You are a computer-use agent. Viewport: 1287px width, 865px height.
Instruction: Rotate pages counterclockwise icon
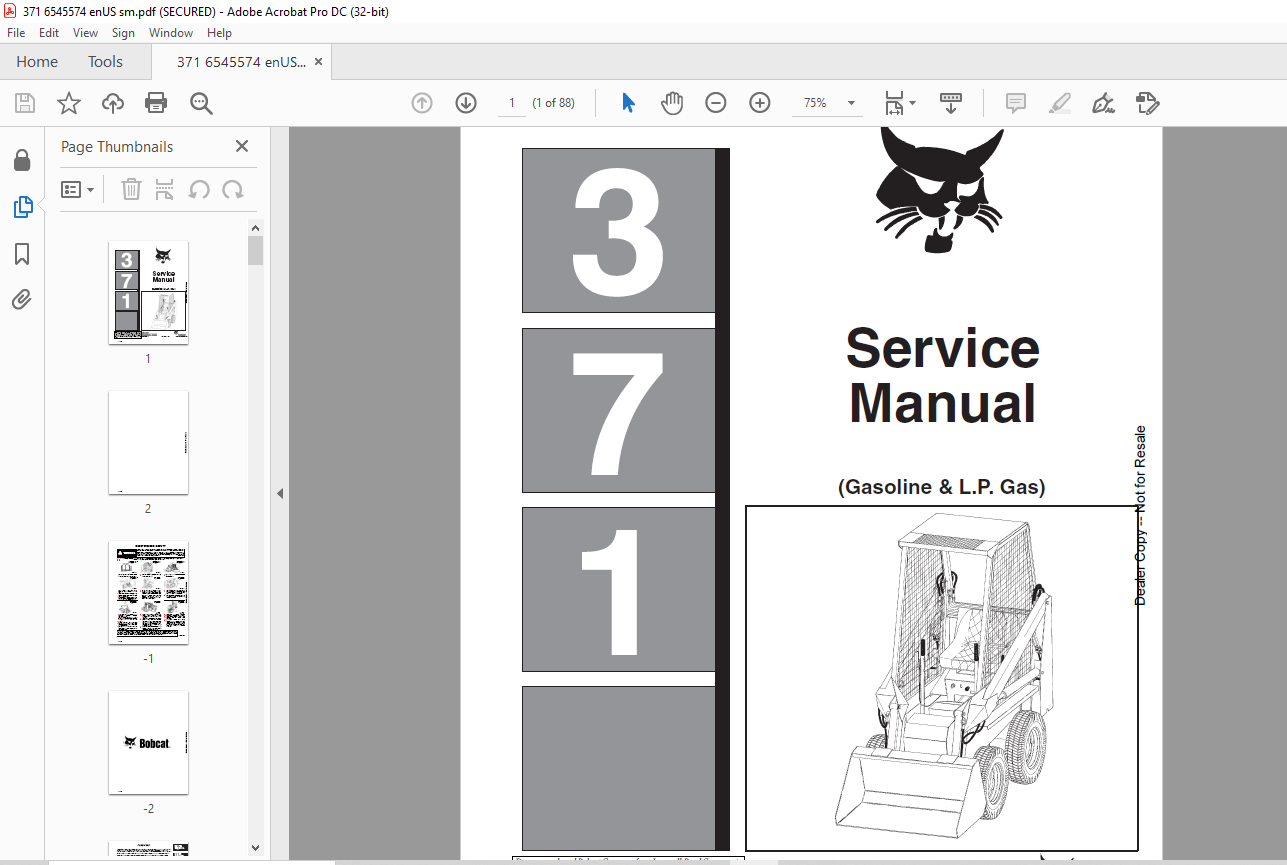click(199, 189)
